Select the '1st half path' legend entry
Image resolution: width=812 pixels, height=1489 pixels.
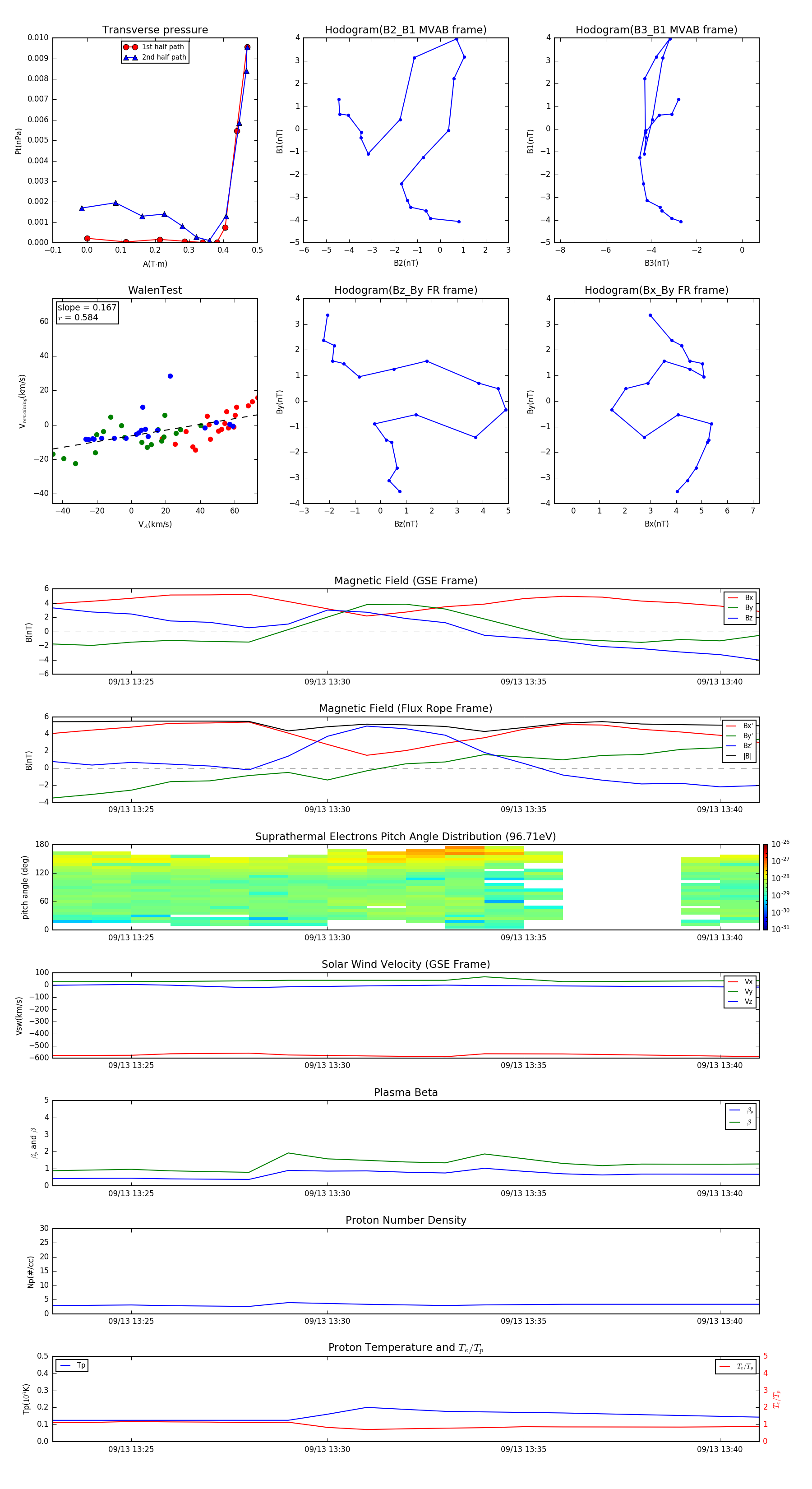click(154, 47)
